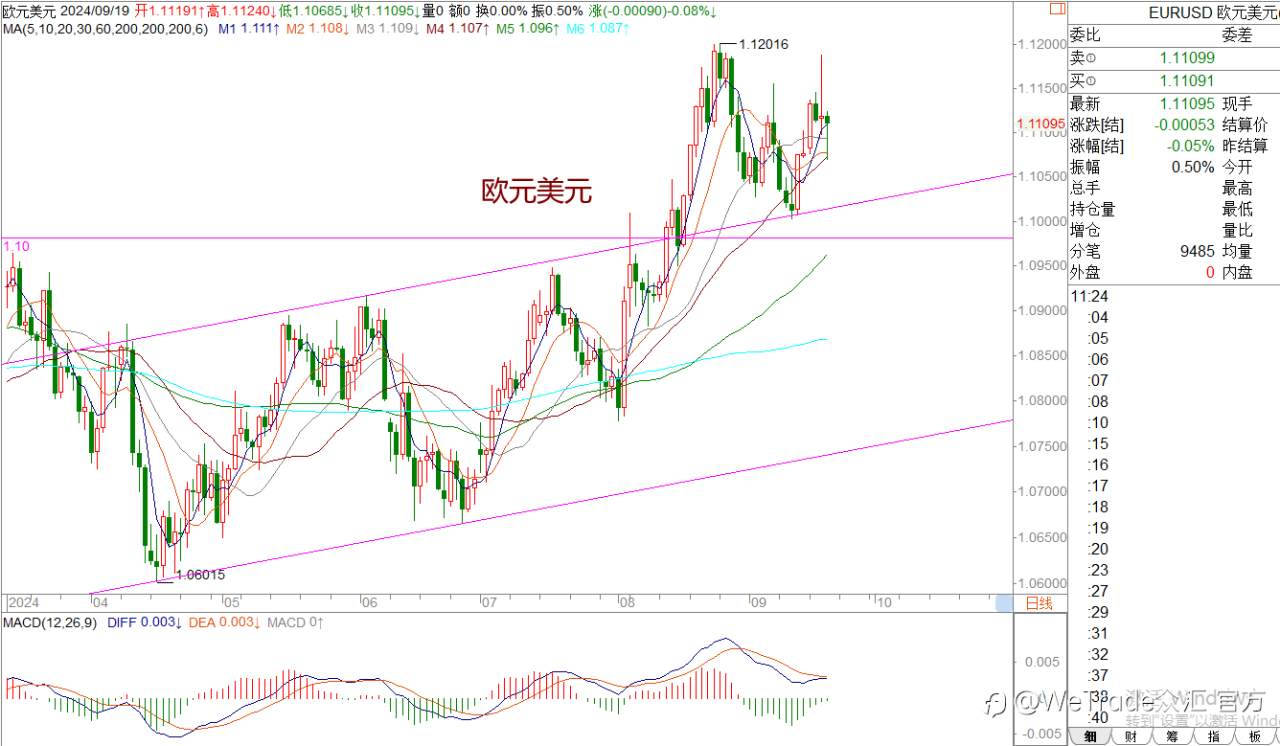Click the :23 tick row
This screenshot has height=746, width=1280.
pos(1097,570)
